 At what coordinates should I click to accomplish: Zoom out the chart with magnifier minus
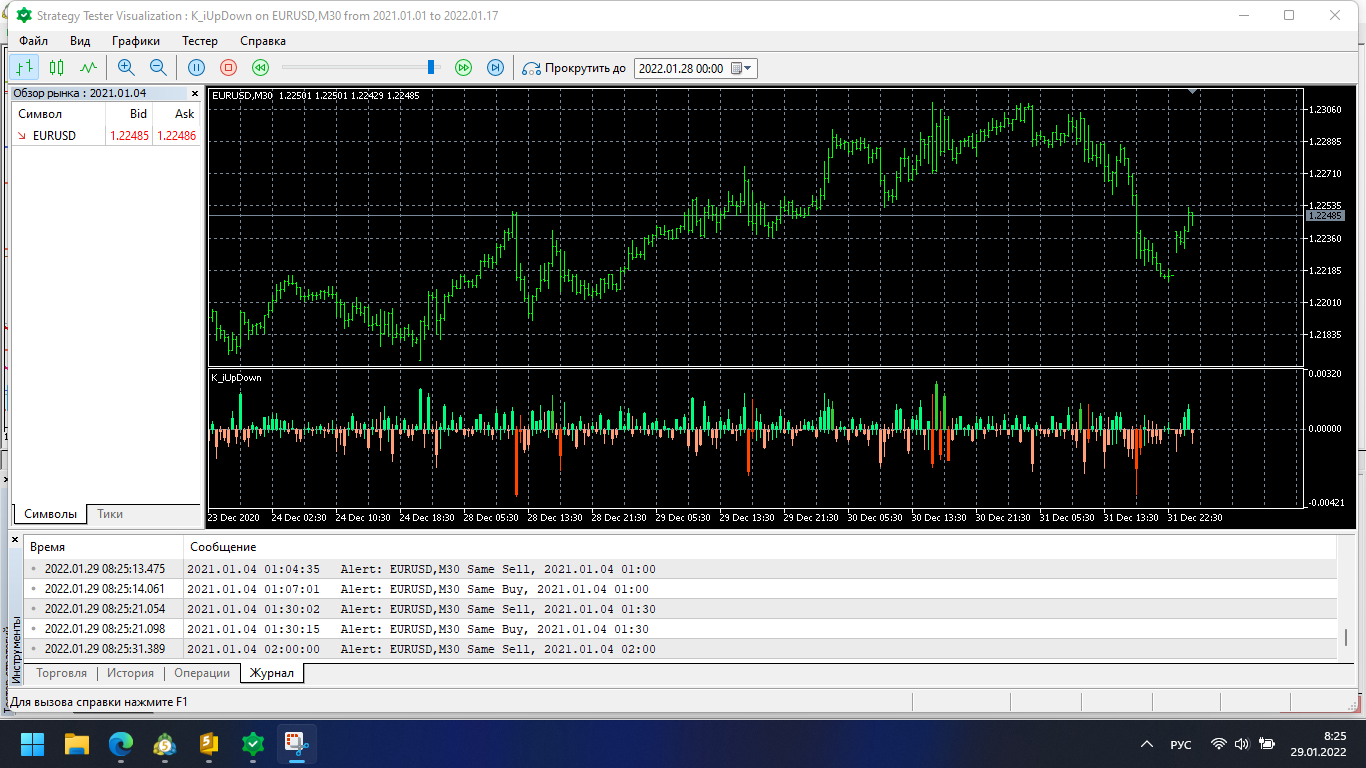pos(158,68)
